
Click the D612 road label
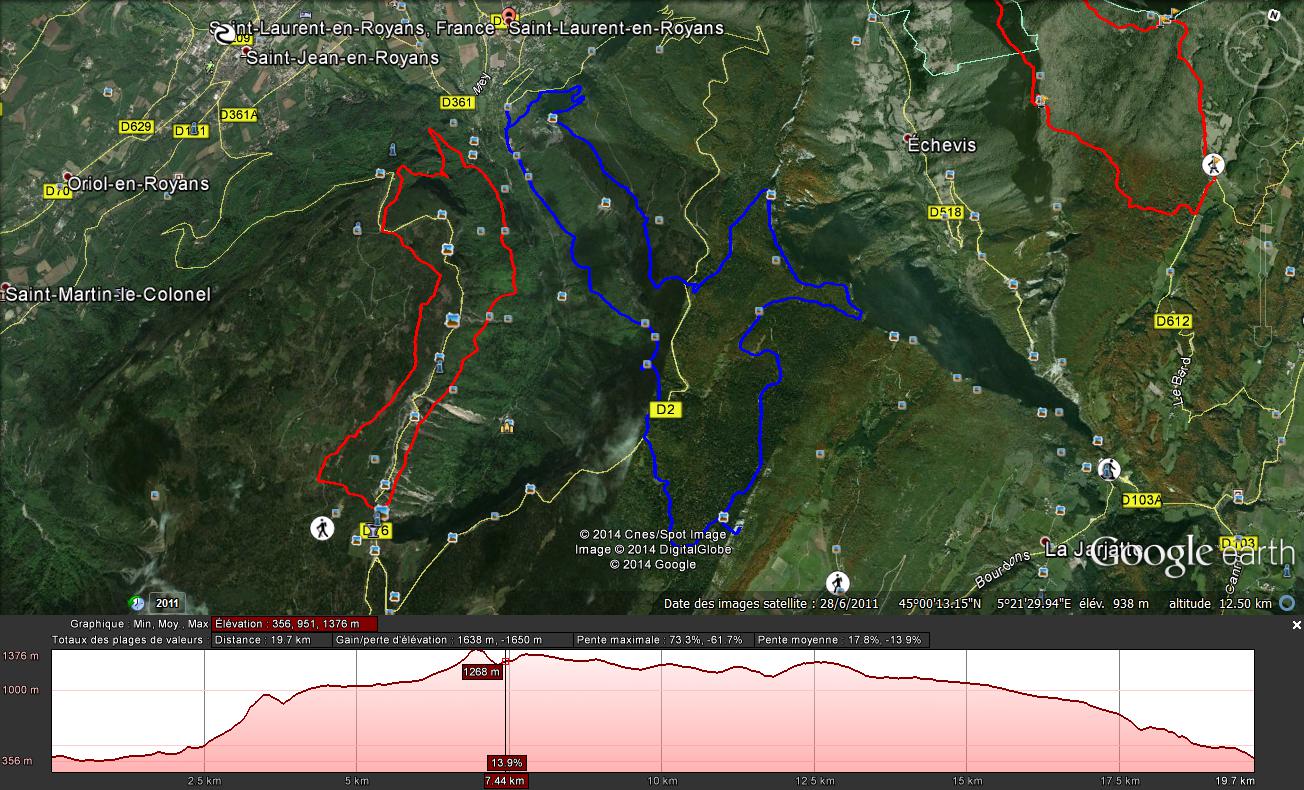click(x=1172, y=321)
